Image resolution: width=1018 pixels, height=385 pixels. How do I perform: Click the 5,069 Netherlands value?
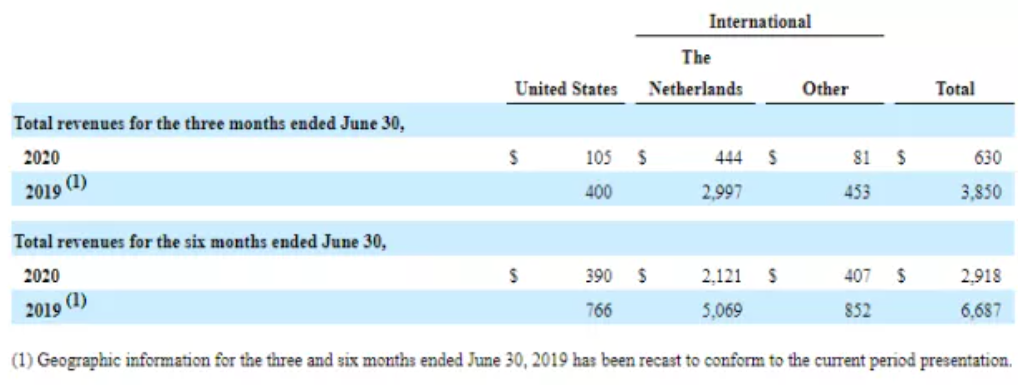[x=724, y=311]
